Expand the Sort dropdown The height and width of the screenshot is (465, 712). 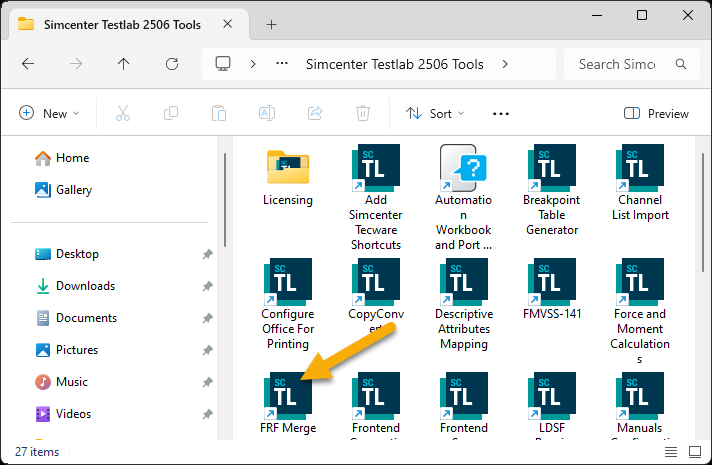click(429, 114)
